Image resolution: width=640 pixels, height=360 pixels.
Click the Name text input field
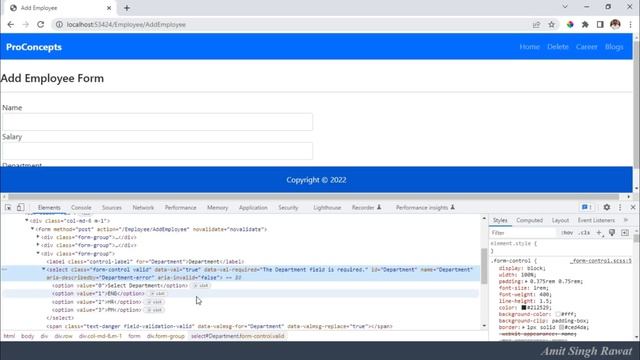158,122
